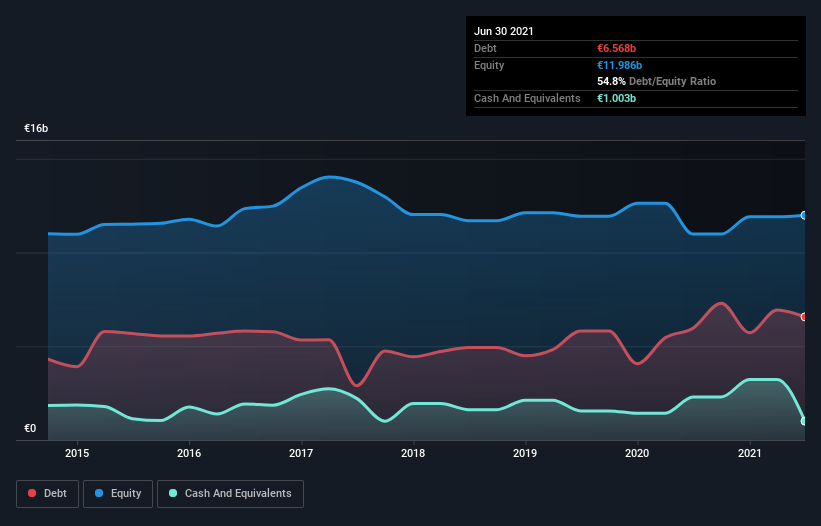
Task: Click the €1.003b cash value
Action: pyautogui.click(x=616, y=98)
